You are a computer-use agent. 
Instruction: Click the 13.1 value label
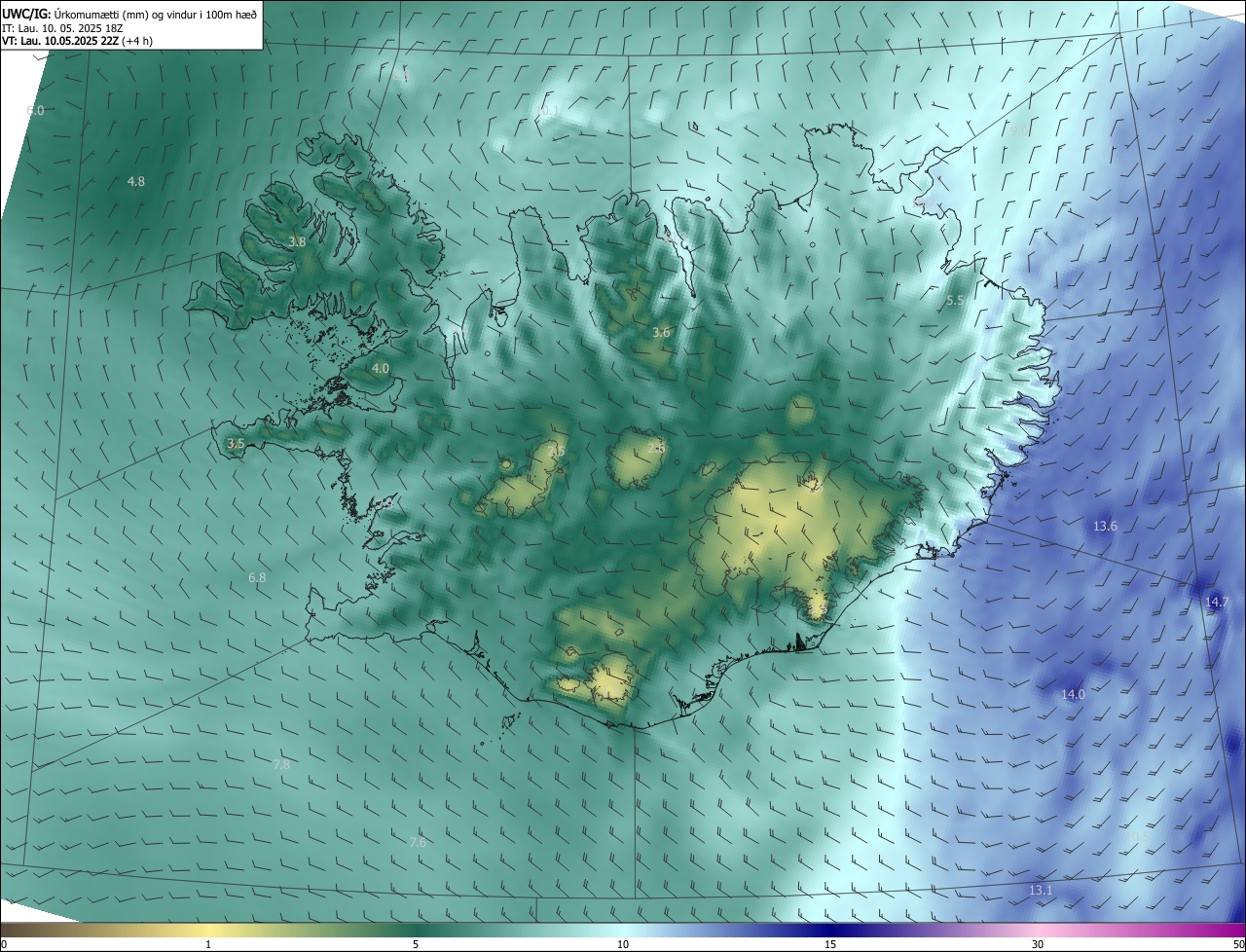1041,892
